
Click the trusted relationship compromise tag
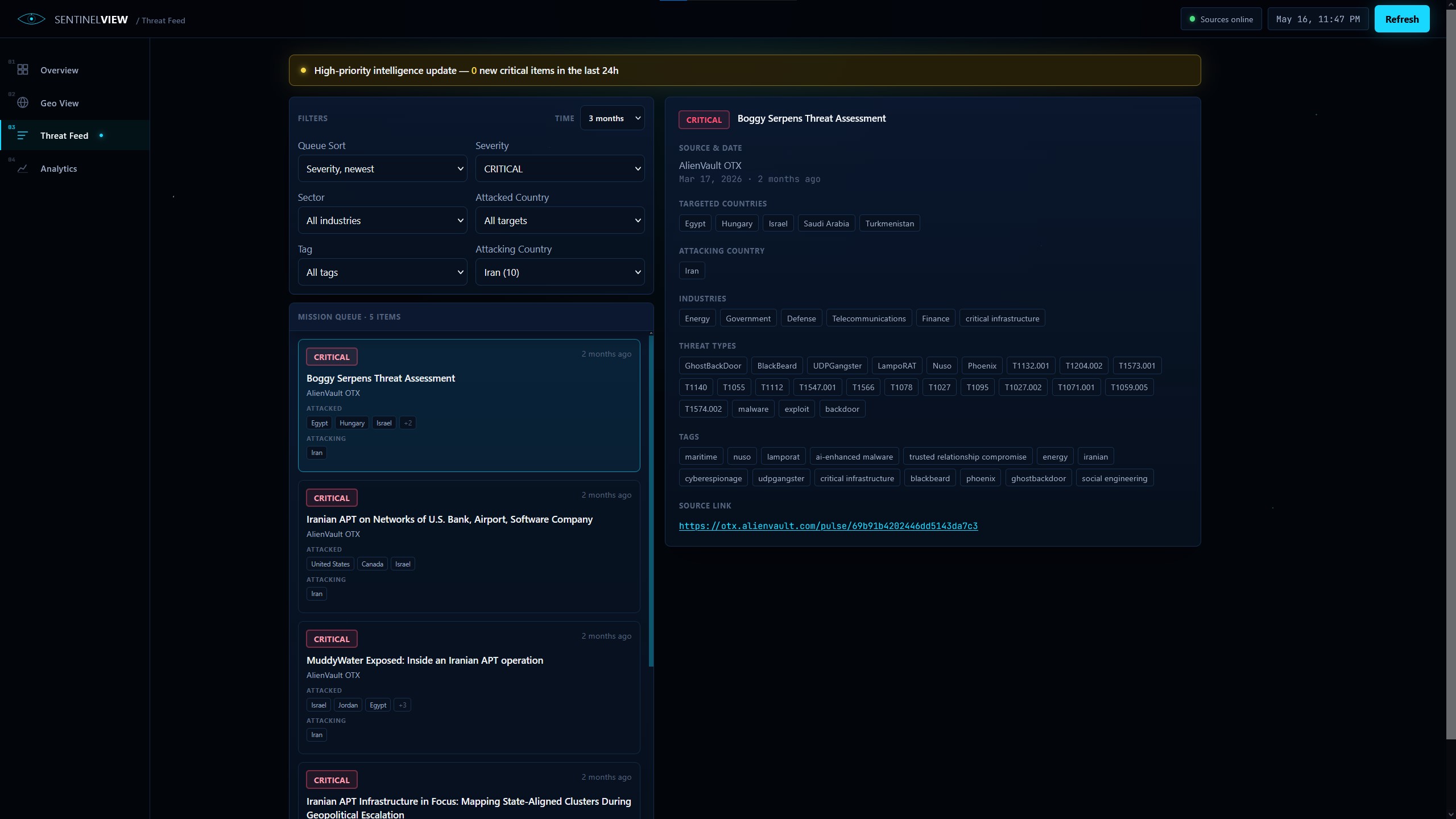click(x=967, y=457)
